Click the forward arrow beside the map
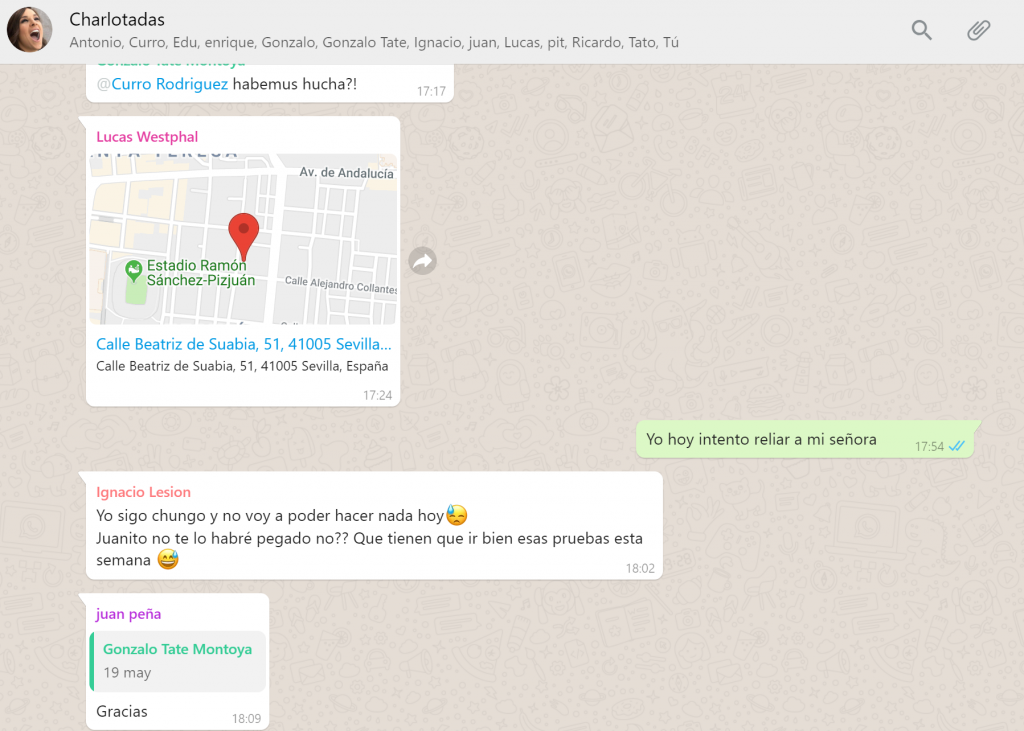 pos(422,261)
